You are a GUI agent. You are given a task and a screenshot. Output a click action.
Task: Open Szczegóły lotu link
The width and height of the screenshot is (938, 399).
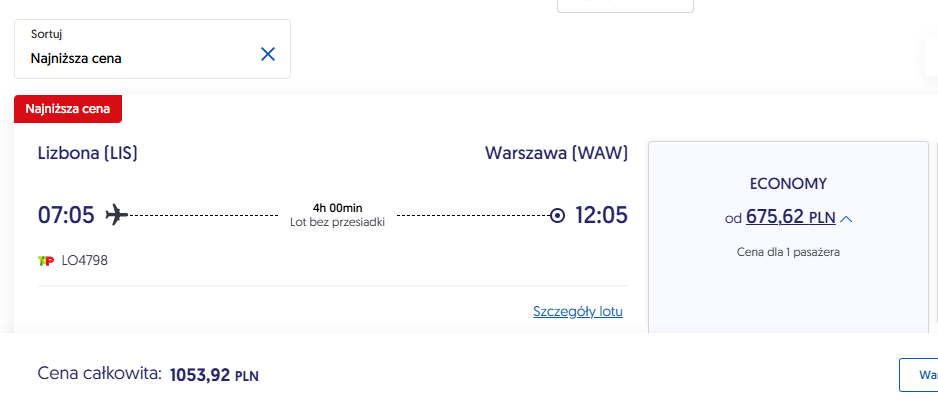[x=578, y=312]
